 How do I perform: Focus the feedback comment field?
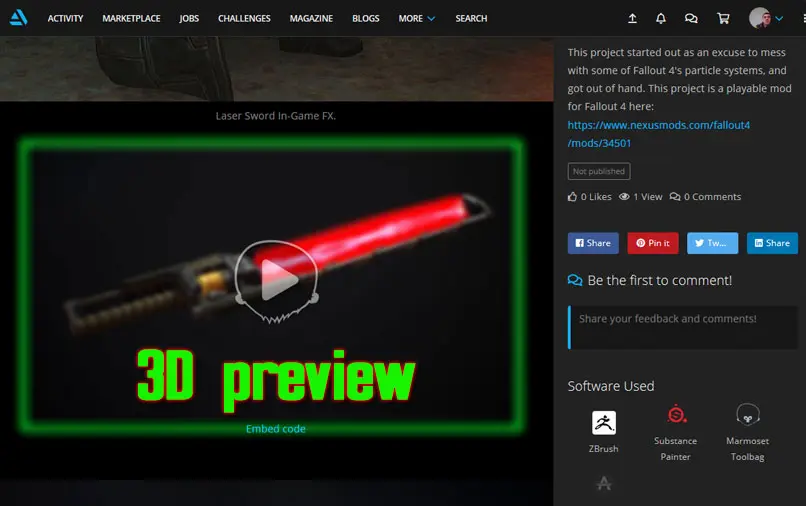coord(683,328)
